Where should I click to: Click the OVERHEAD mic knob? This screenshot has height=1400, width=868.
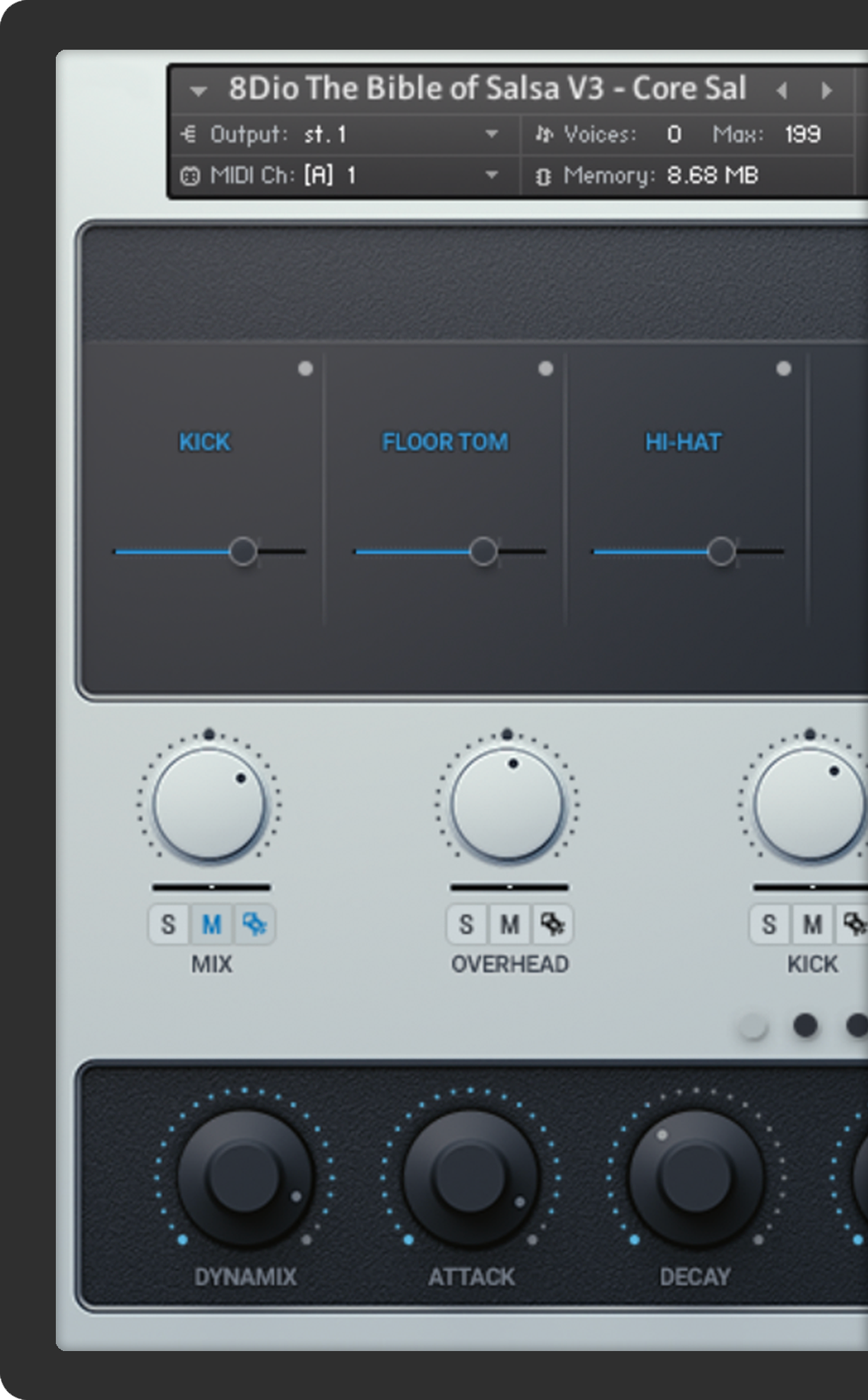[507, 804]
